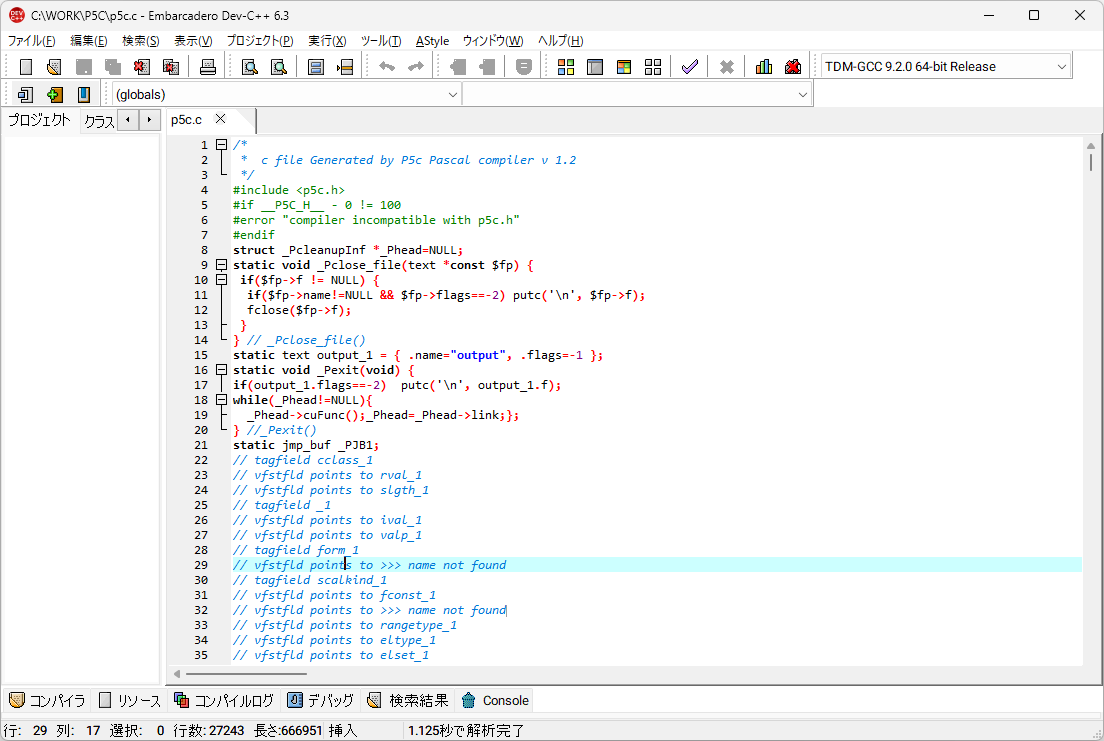Image resolution: width=1104 pixels, height=741 pixels.
Task: Click the Save All icon
Action: point(113,67)
